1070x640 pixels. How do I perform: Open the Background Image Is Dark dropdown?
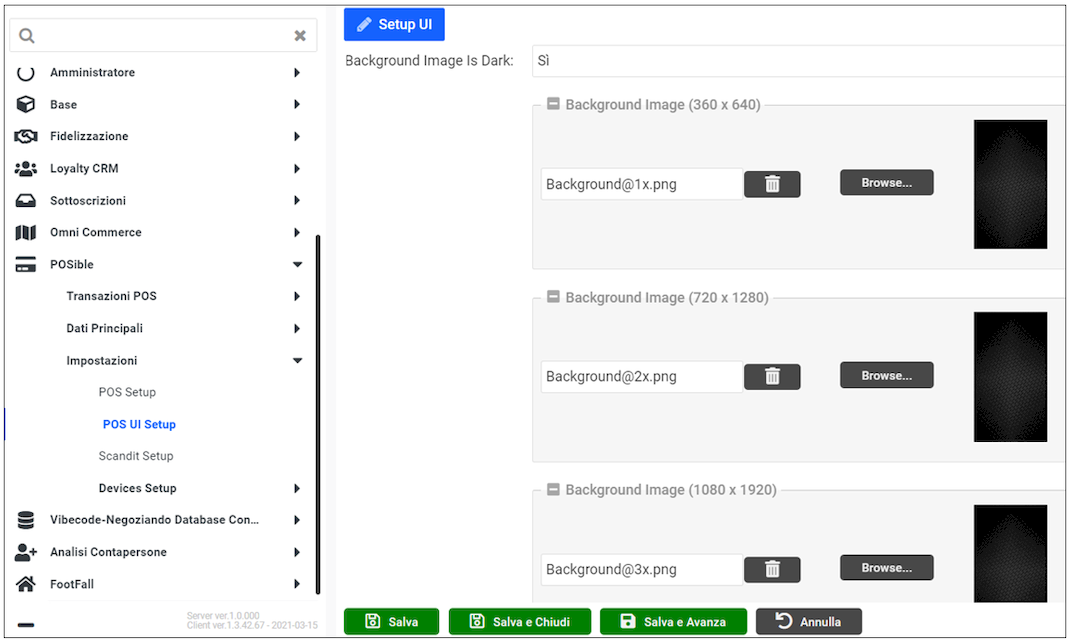tap(798, 61)
